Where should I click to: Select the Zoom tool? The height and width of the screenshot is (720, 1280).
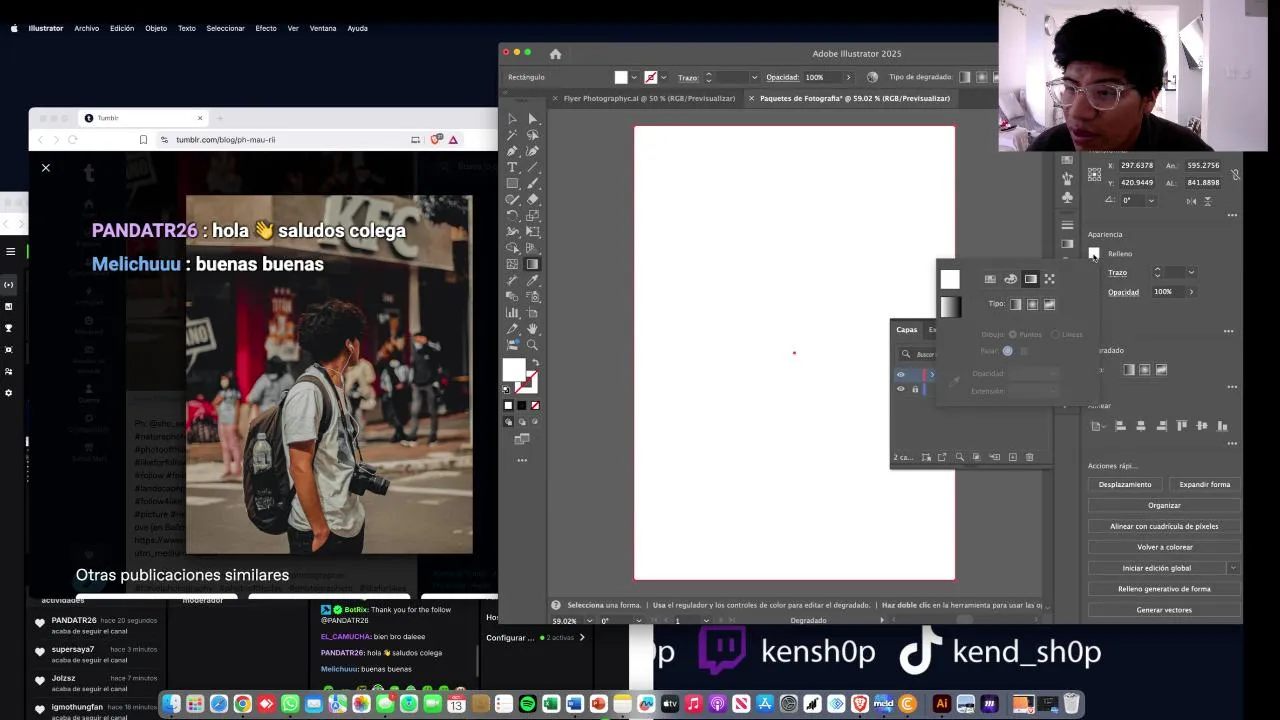coord(533,345)
